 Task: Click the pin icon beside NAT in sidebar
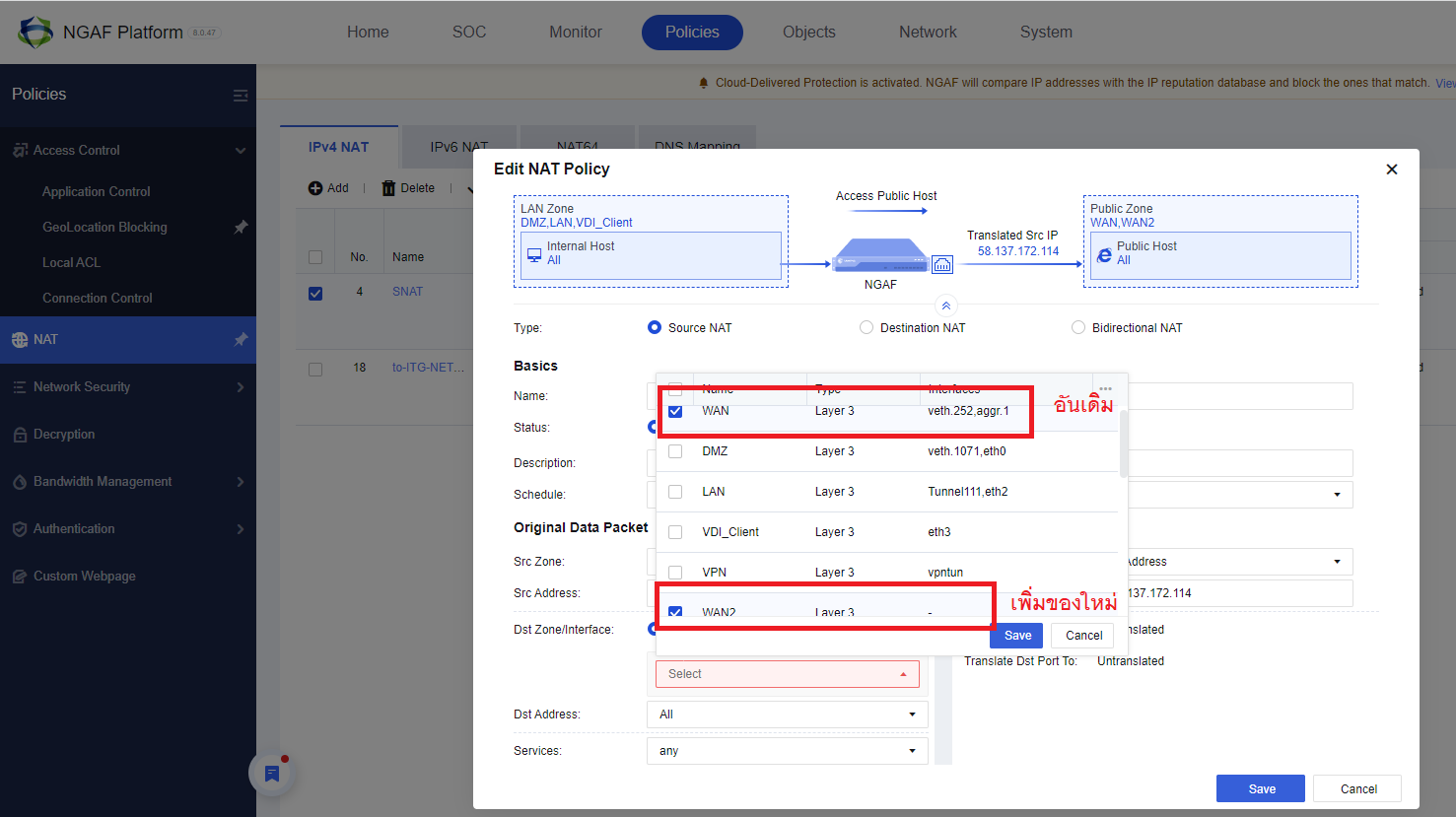240,339
